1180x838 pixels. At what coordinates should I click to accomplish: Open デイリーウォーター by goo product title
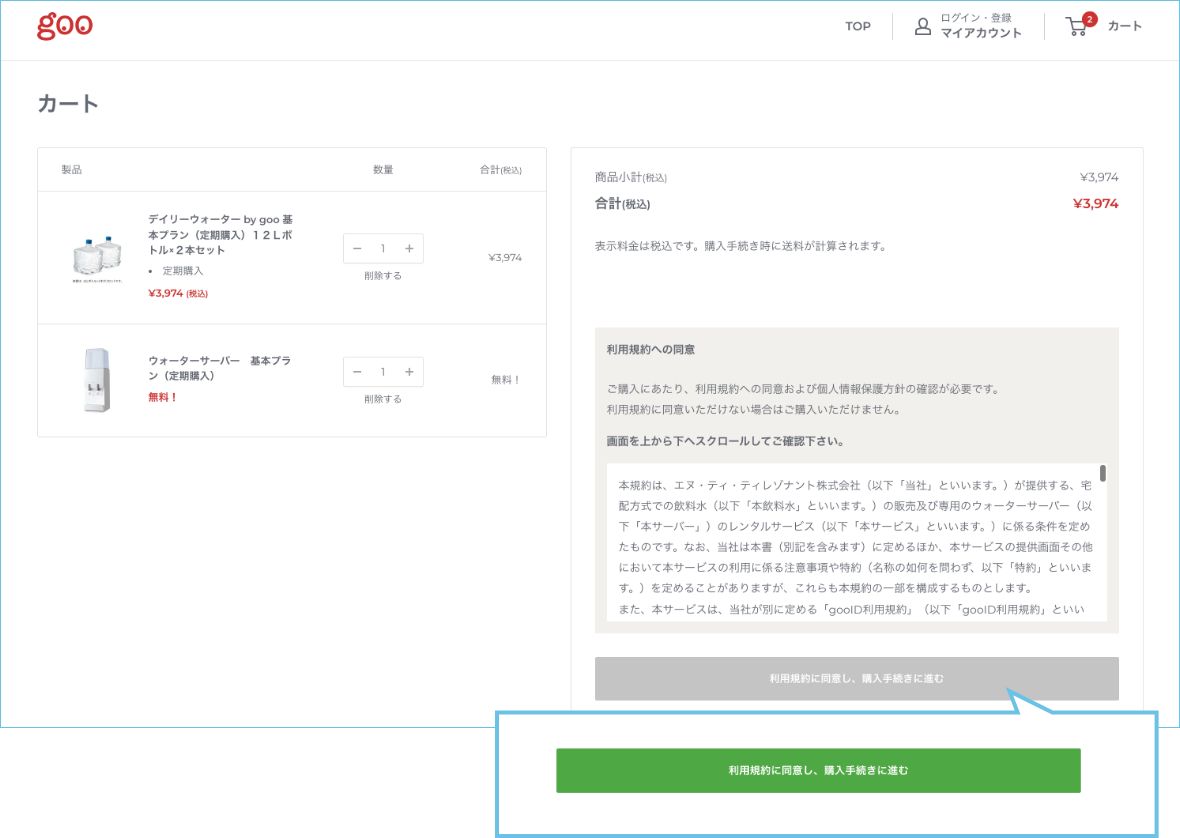[220, 234]
